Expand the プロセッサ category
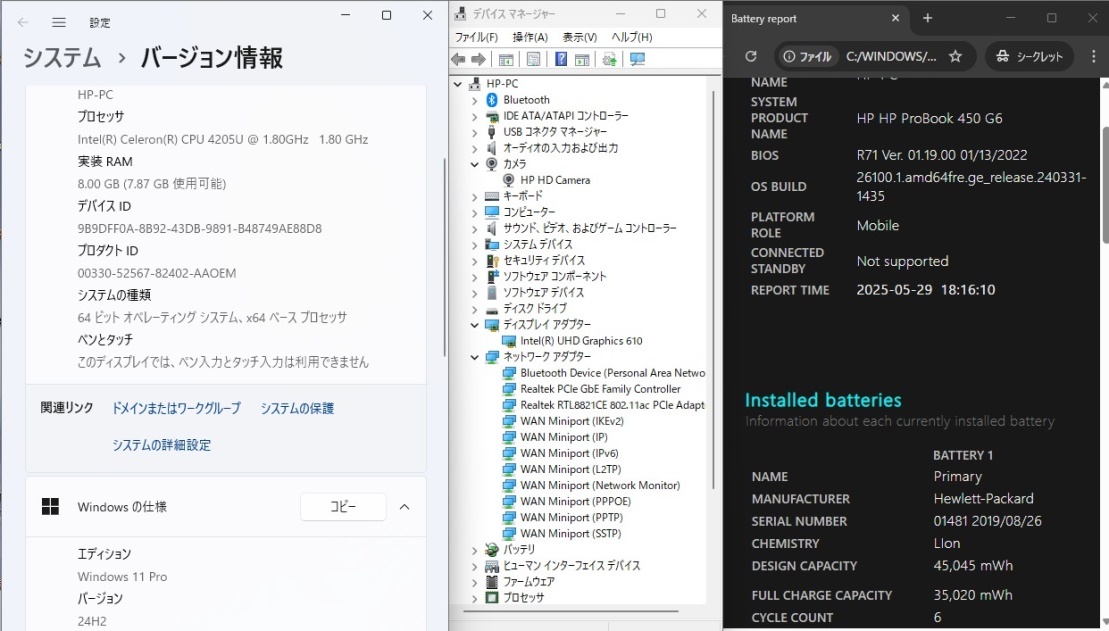Viewport: 1109px width, 631px height. pyautogui.click(x=475, y=598)
